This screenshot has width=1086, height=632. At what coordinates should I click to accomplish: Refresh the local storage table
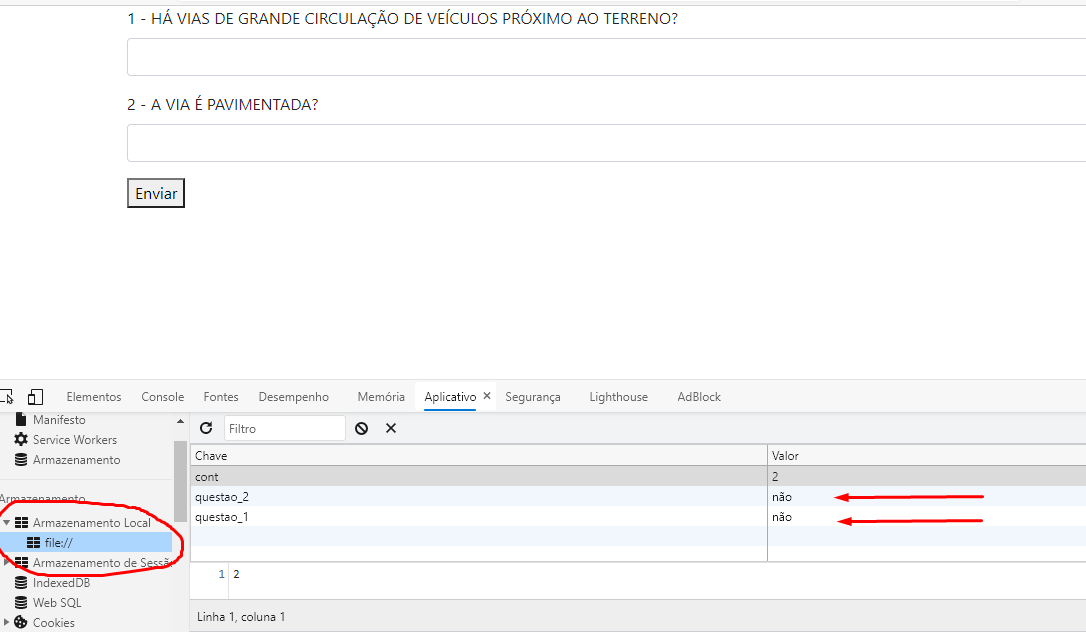(206, 428)
